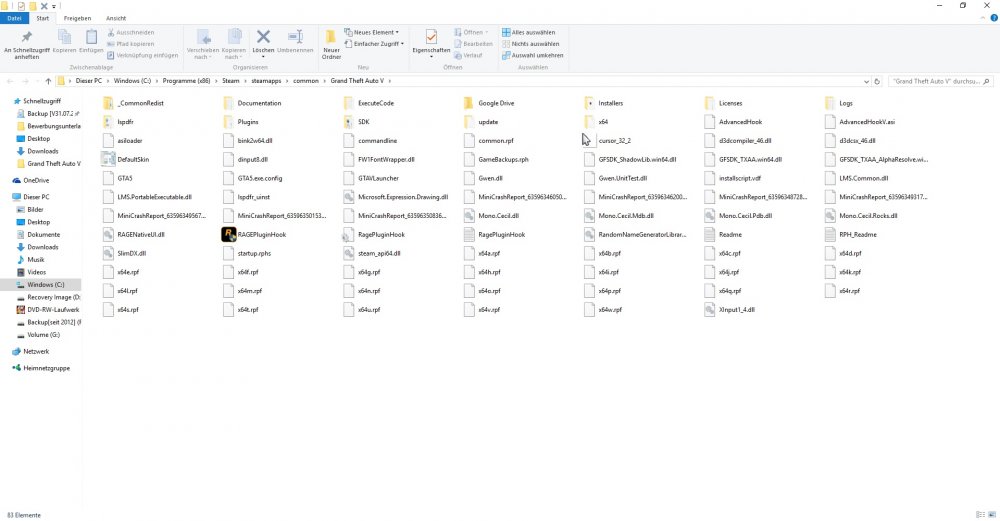Click Auswahl umkehren
Image resolution: width=1000 pixels, height=521 pixels.
[533, 55]
